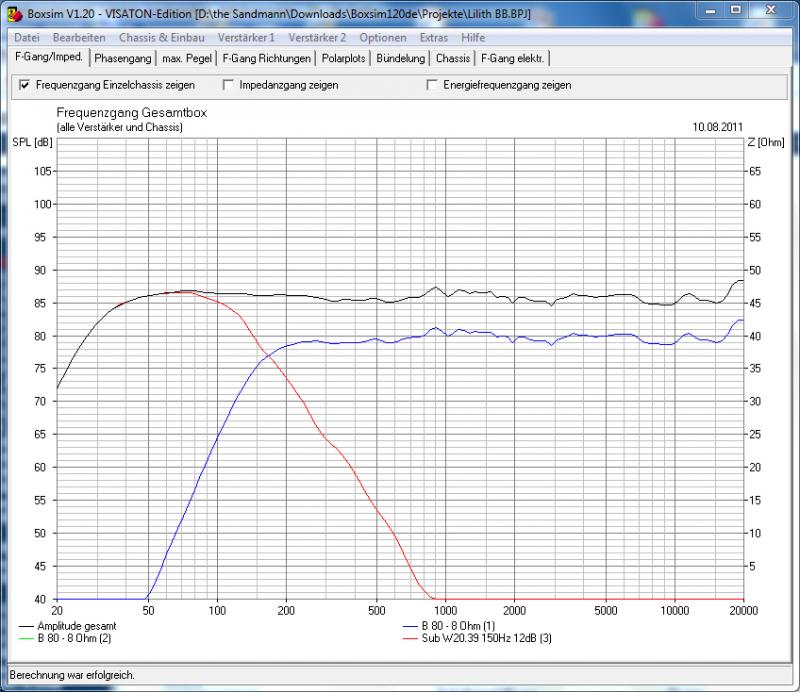Enable the Energiefrequenzgang zeigen checkbox
The width and height of the screenshot is (800, 692).
click(x=433, y=85)
